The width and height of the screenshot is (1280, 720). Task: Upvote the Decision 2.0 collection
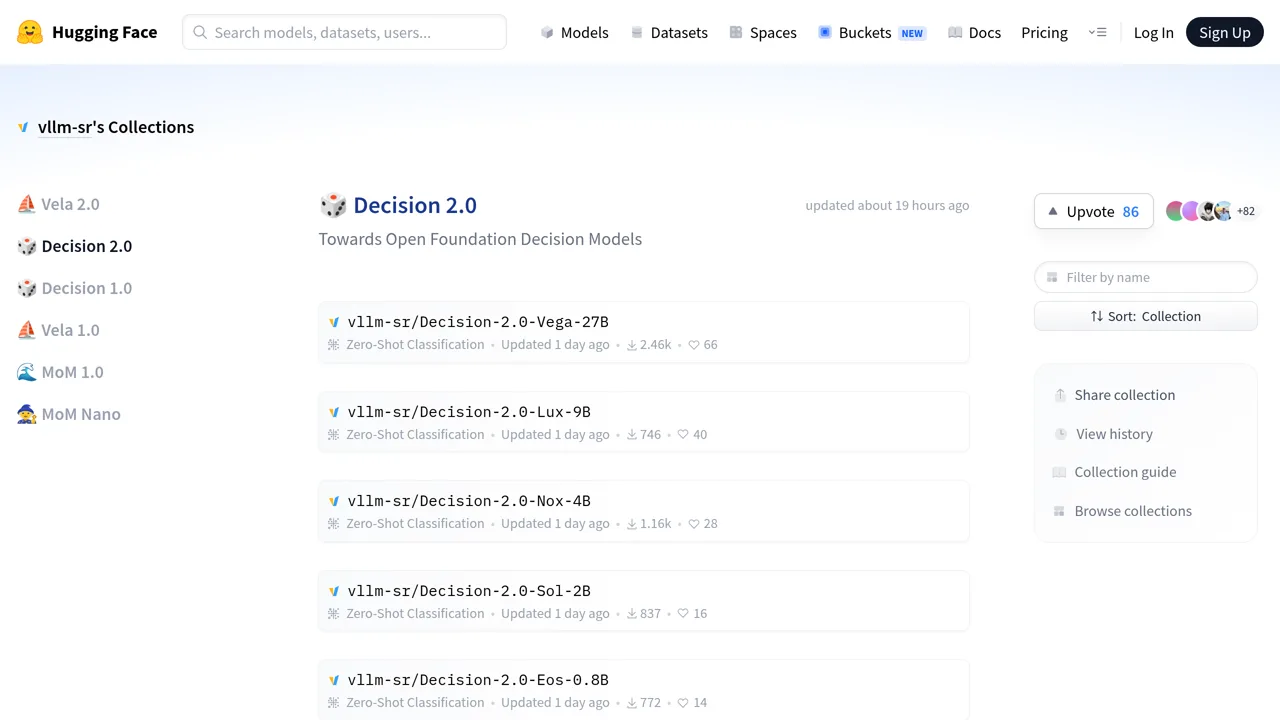[x=1093, y=211]
